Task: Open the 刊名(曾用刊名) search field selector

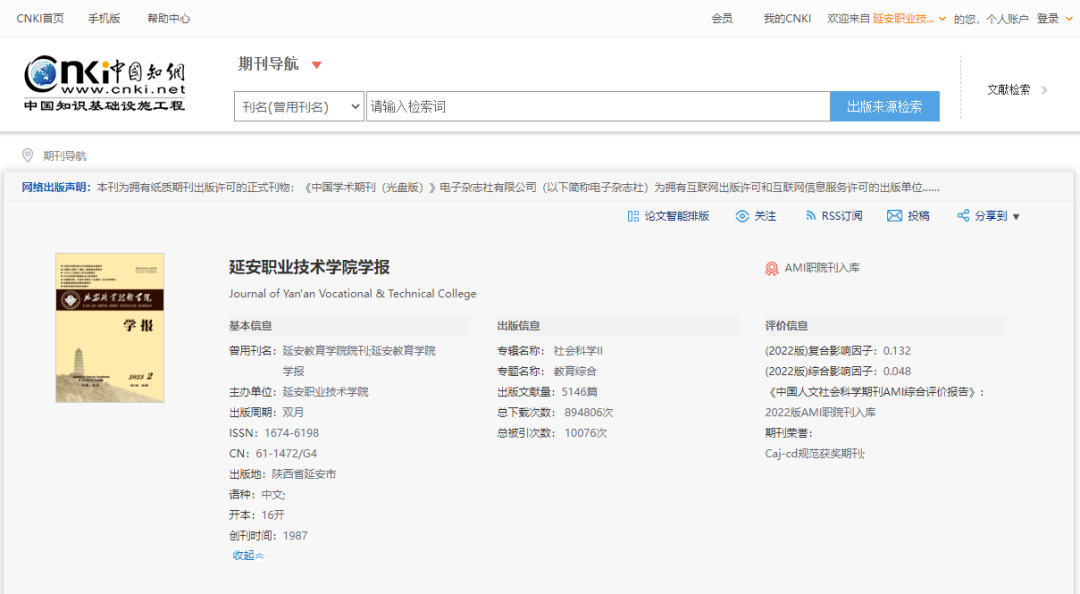Action: coord(299,107)
